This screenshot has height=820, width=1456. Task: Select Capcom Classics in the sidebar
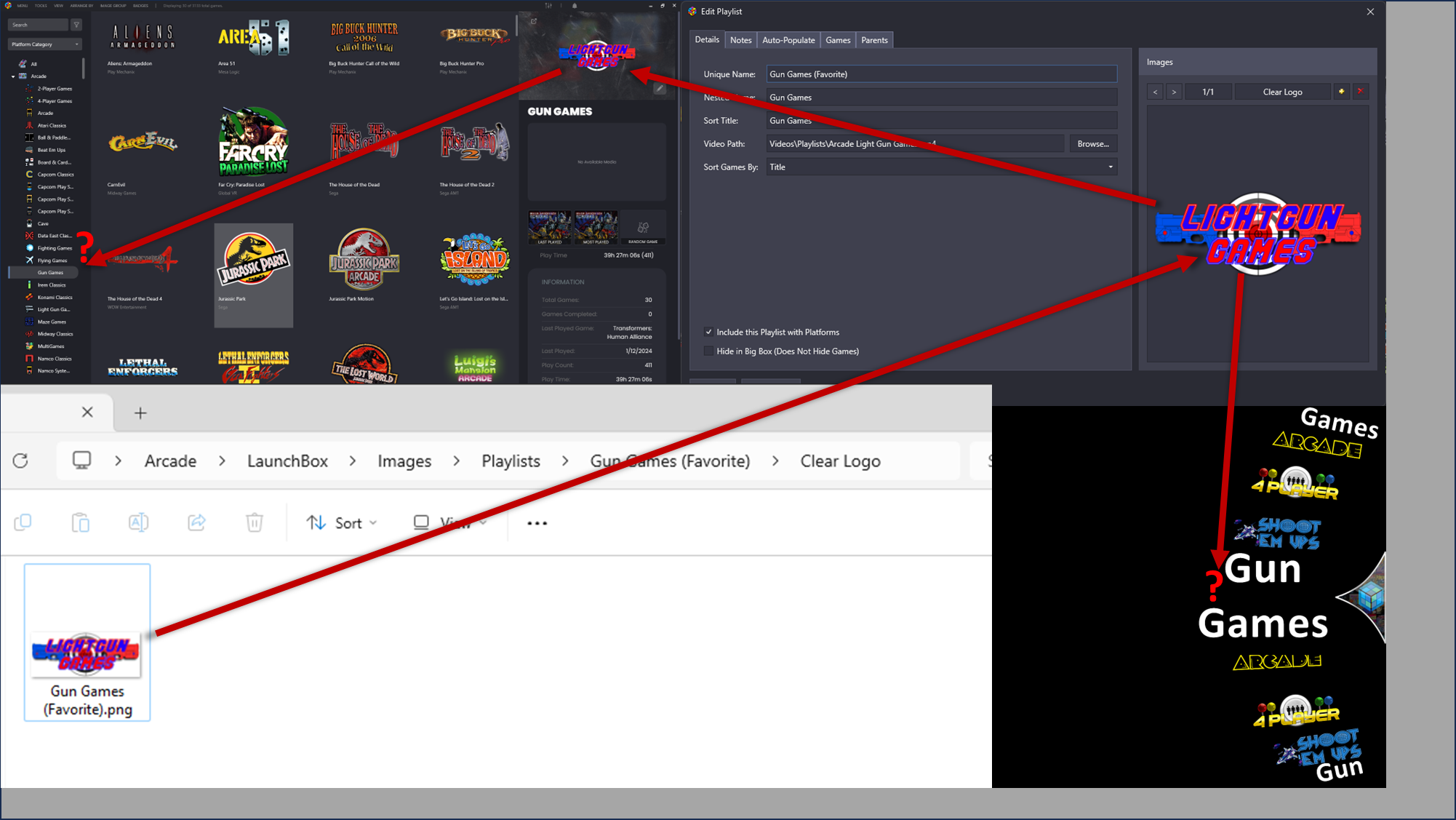coord(55,175)
